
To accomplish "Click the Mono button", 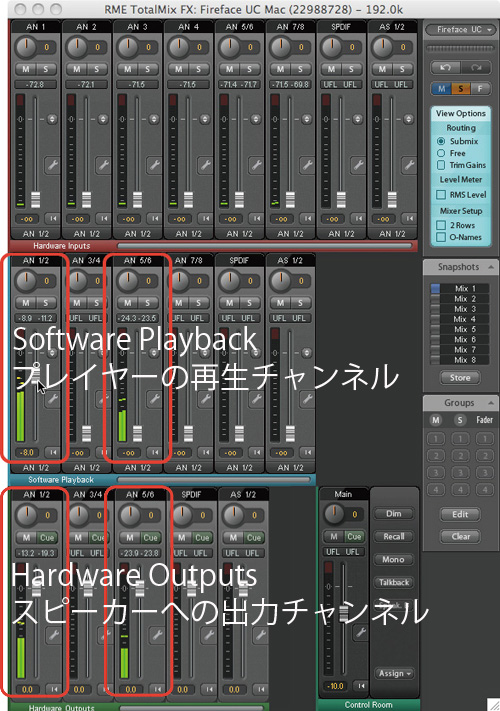I will point(393,560).
